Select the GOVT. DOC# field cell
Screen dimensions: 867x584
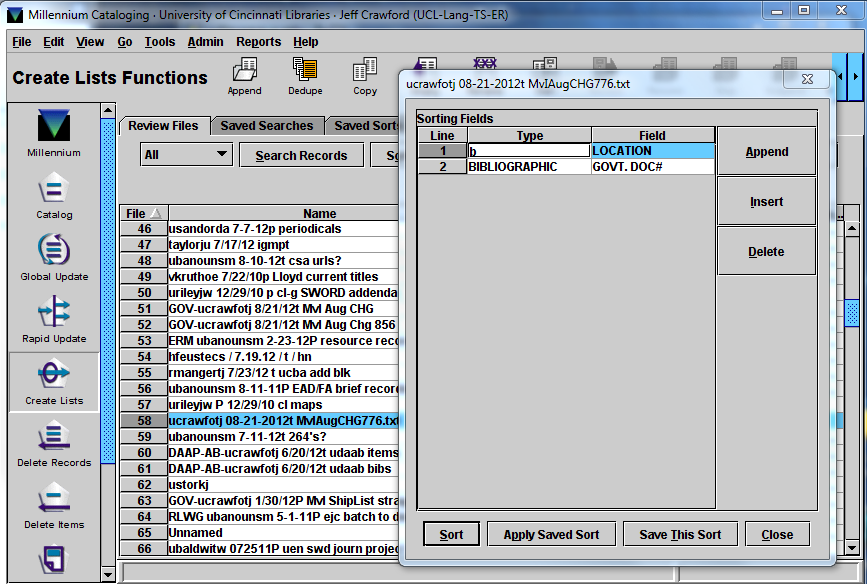pyautogui.click(x=652, y=167)
